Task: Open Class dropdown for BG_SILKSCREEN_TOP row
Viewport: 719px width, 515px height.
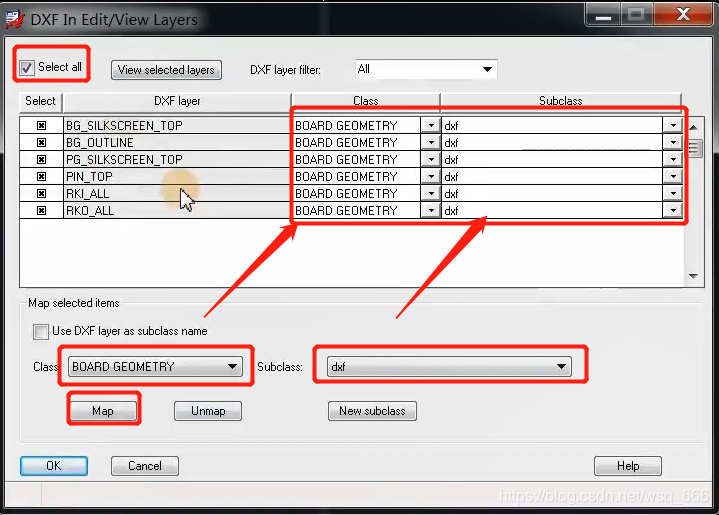Action: pyautogui.click(x=431, y=125)
